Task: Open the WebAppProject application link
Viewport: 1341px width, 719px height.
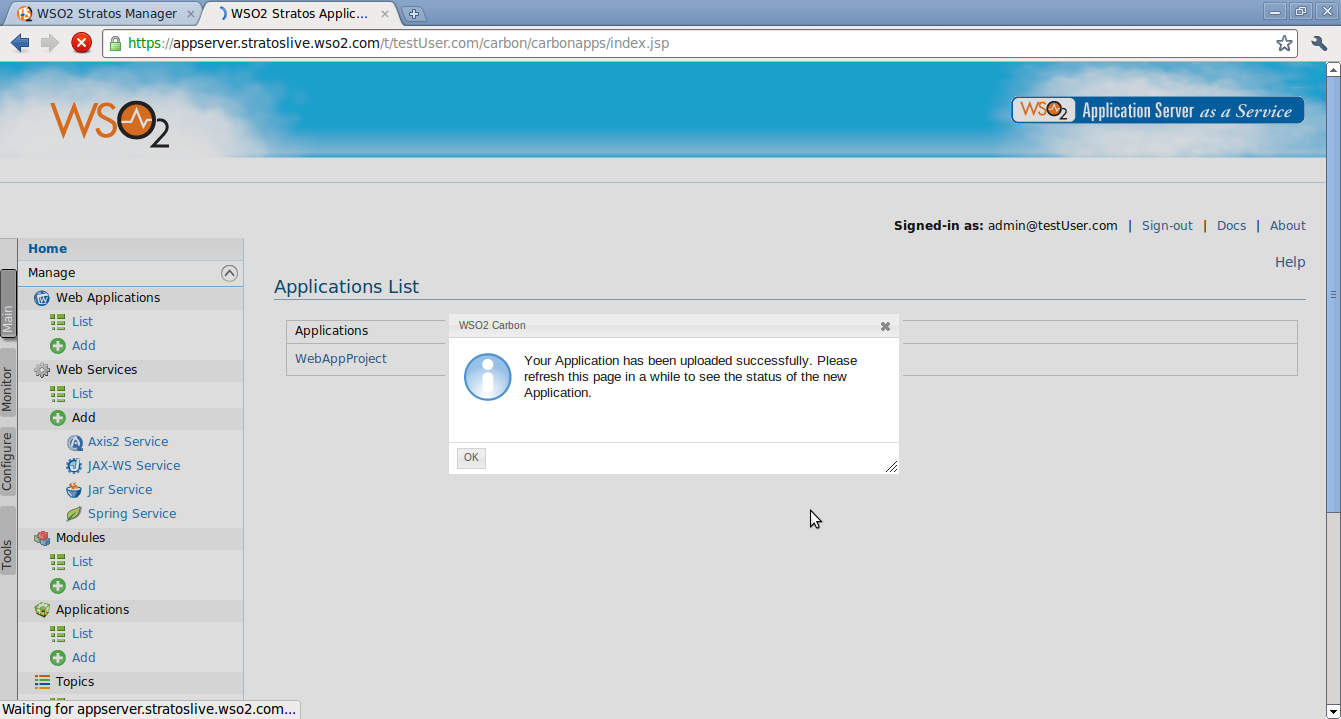Action: (x=340, y=358)
